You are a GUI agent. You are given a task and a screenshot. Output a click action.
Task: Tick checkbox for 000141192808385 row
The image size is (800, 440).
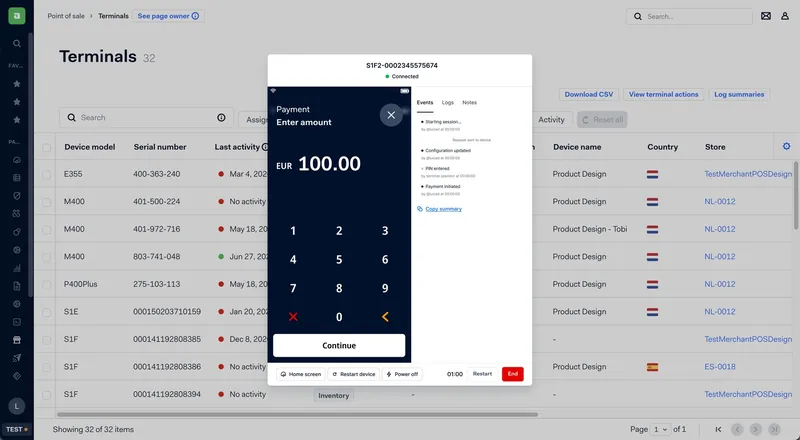(46, 340)
